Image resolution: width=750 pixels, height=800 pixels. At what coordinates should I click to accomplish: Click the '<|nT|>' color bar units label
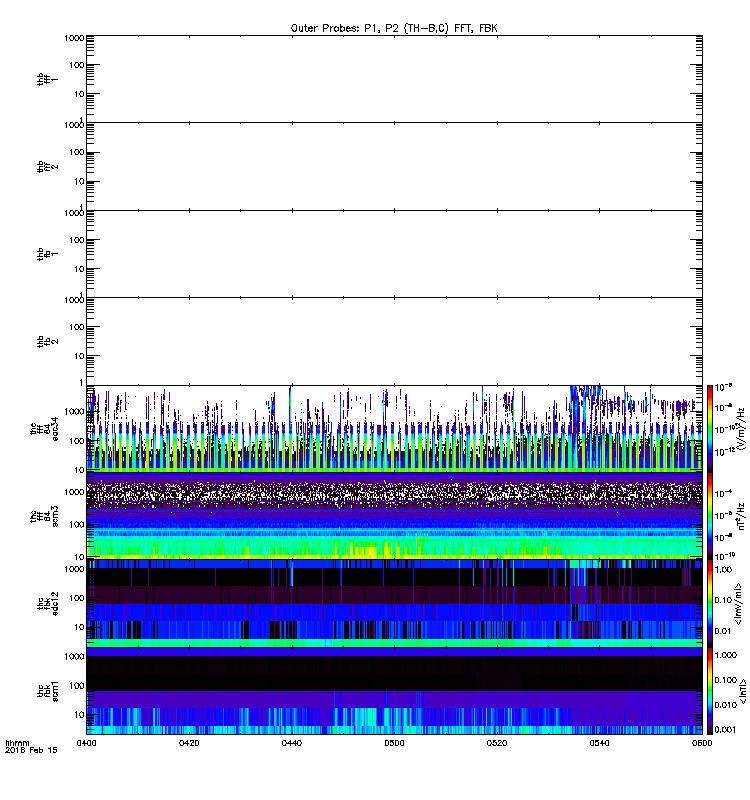click(x=743, y=691)
